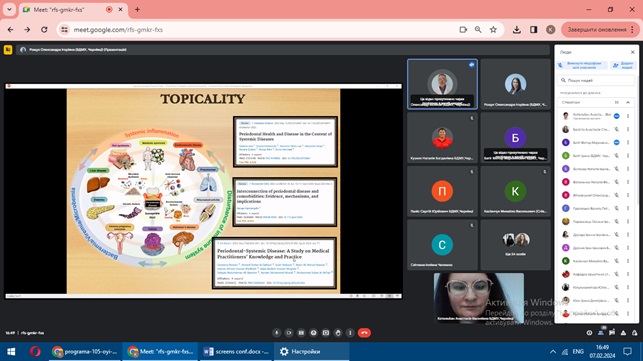Open the activities icon in bottom bar
643x361 pixels.
pos(623,333)
